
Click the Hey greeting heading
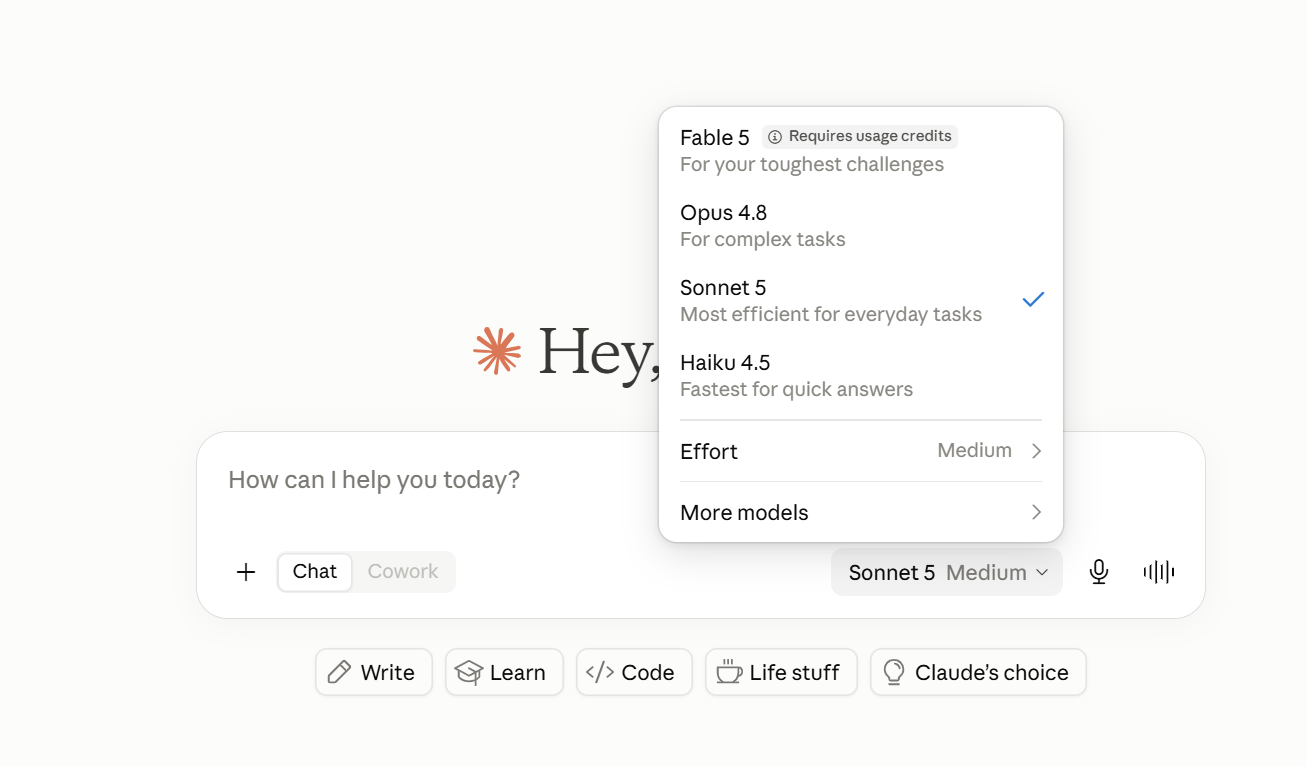[x=598, y=352]
